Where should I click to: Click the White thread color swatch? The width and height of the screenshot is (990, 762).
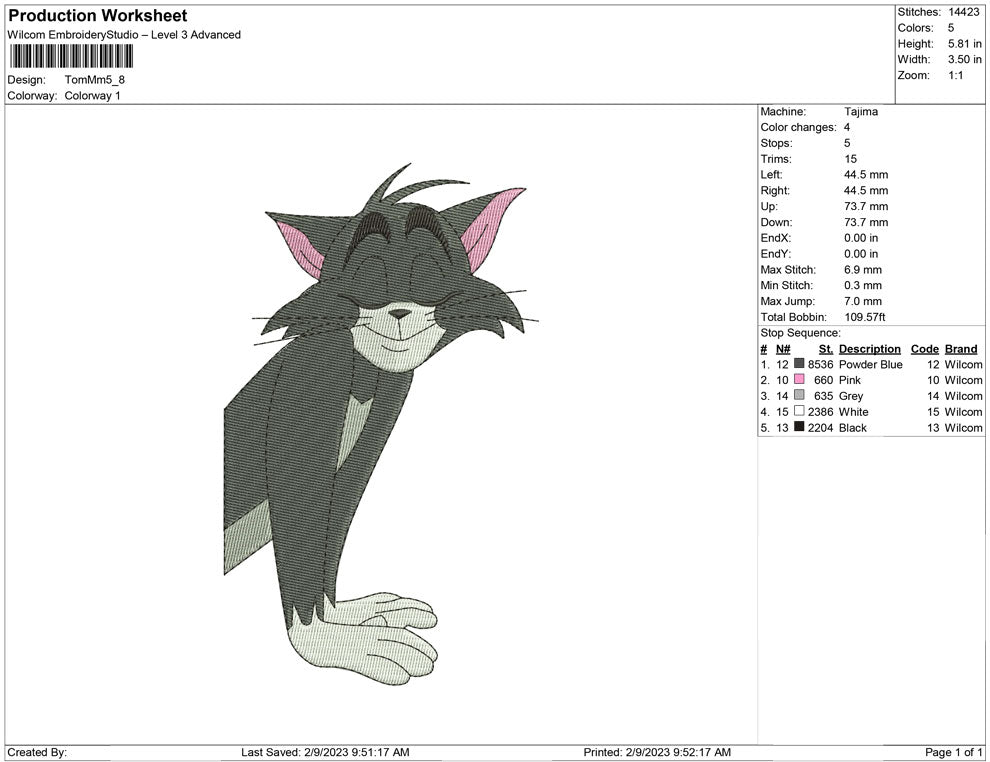[799, 411]
